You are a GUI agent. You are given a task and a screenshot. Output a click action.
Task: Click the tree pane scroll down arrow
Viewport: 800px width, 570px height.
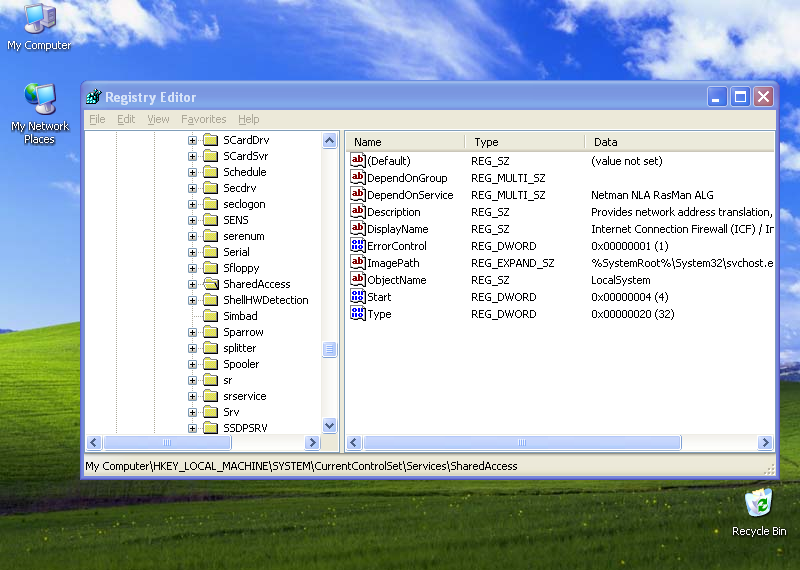coord(330,425)
